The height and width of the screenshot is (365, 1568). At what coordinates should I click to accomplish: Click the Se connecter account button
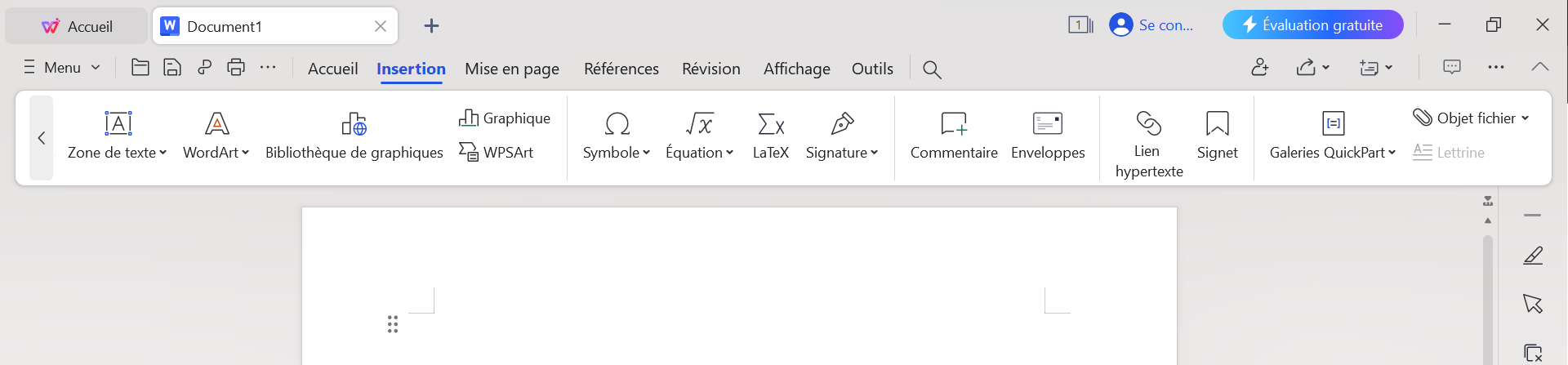click(1151, 25)
